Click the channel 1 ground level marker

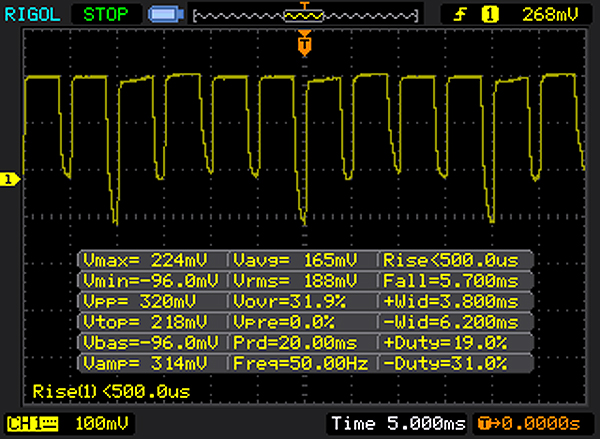pos(8,180)
